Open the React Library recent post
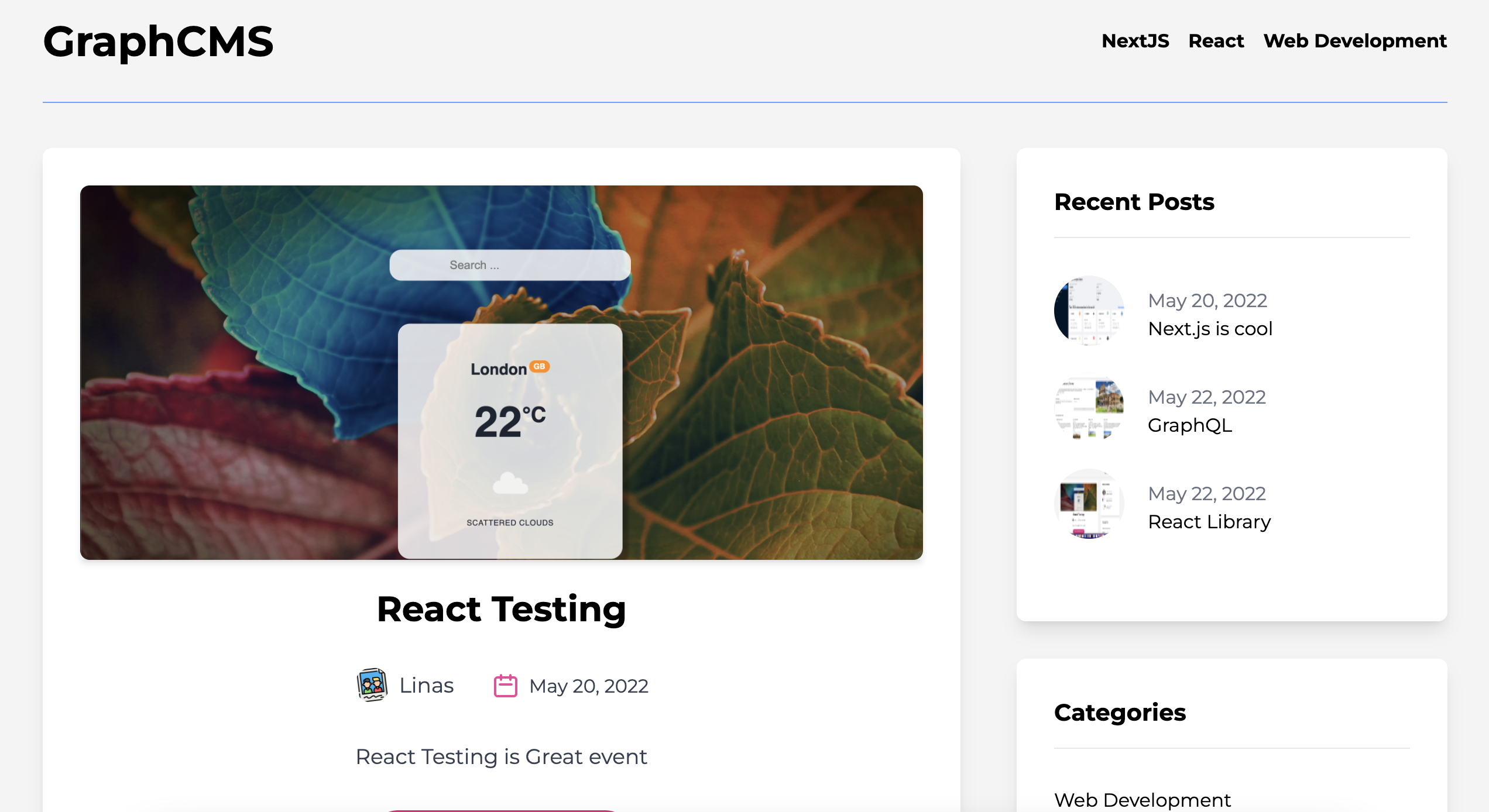1489x812 pixels. 1209,522
